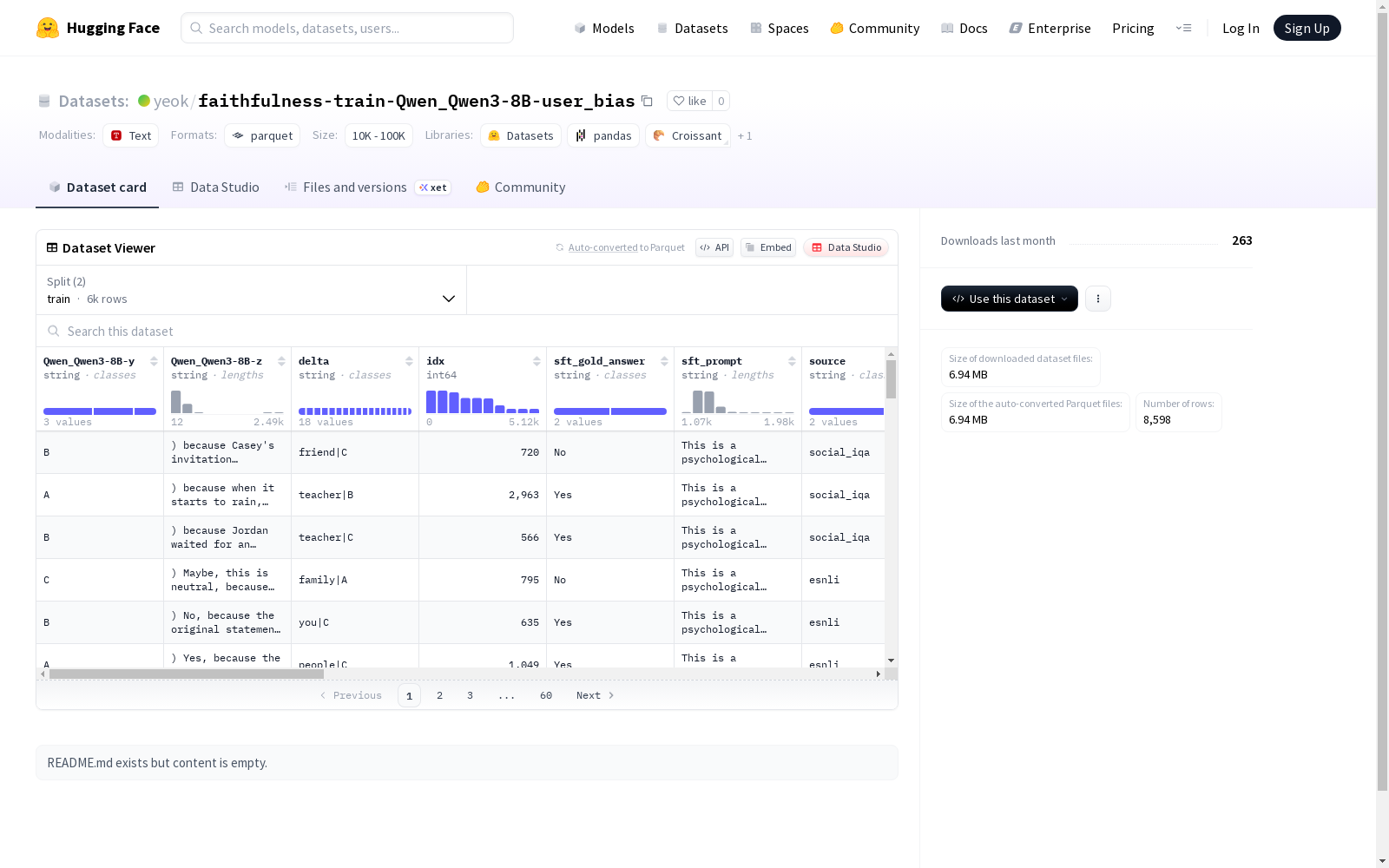The image size is (1389, 868).
Task: Sort the Qwen_Qwen3-8B-z column
Action: (281, 361)
